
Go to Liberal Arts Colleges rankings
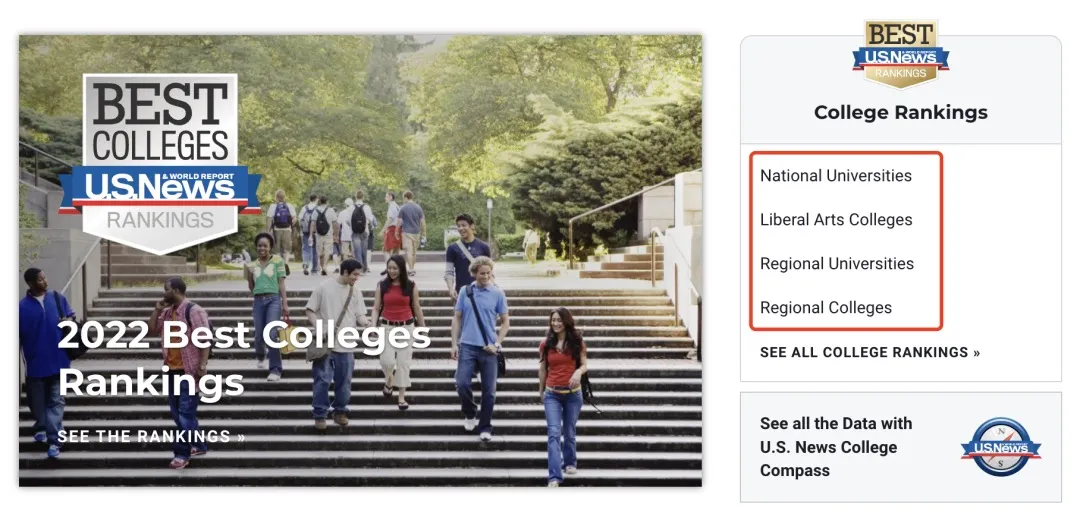[x=836, y=220]
